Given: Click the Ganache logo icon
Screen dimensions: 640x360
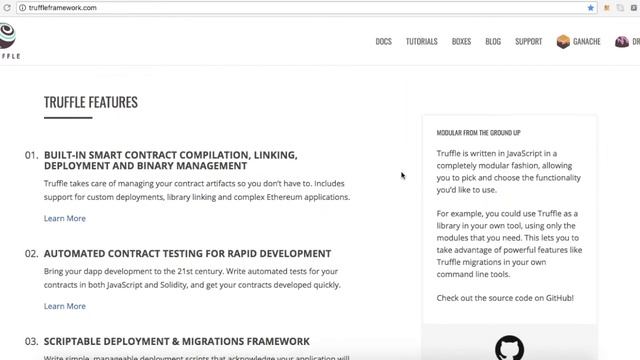Looking at the screenshot, I should 563,42.
